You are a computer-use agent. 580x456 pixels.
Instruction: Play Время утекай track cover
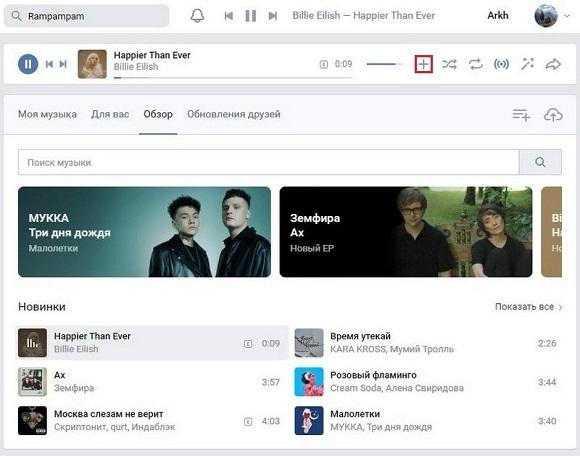(309, 343)
